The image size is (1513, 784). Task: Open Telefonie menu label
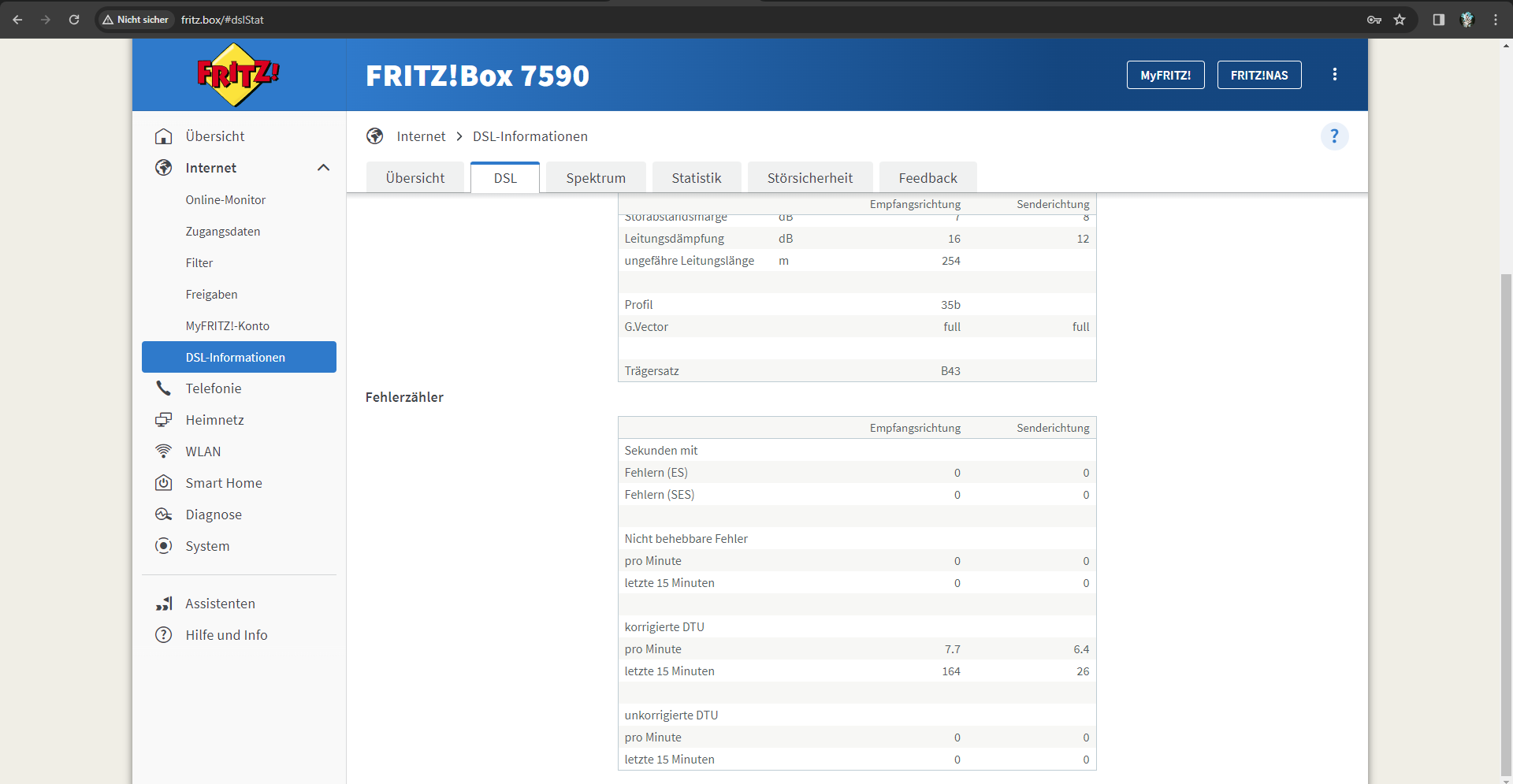[x=214, y=388]
